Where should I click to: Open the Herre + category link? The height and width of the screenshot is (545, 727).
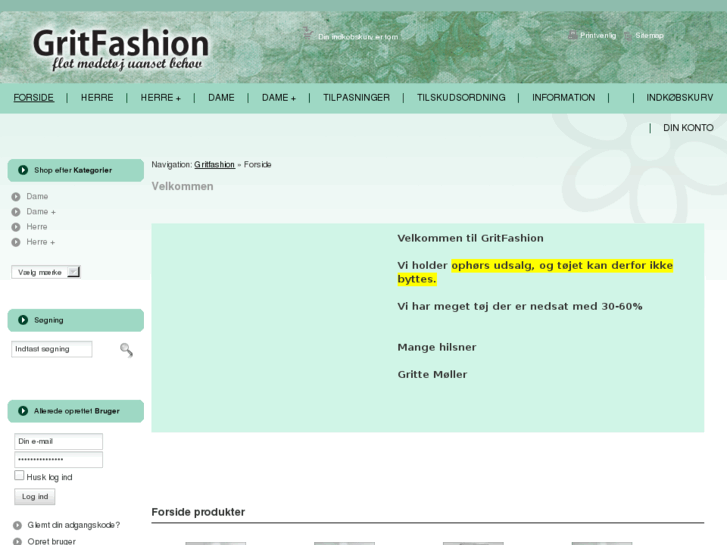40,242
